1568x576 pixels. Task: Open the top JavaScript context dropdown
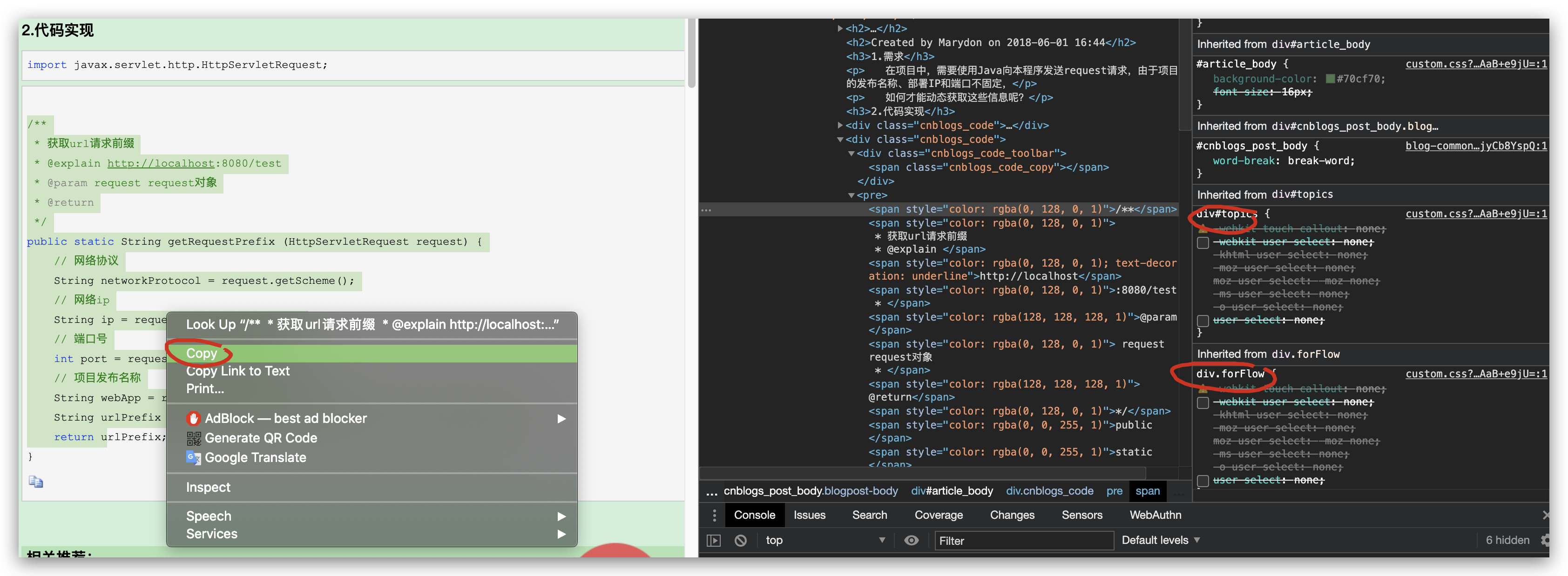[825, 540]
